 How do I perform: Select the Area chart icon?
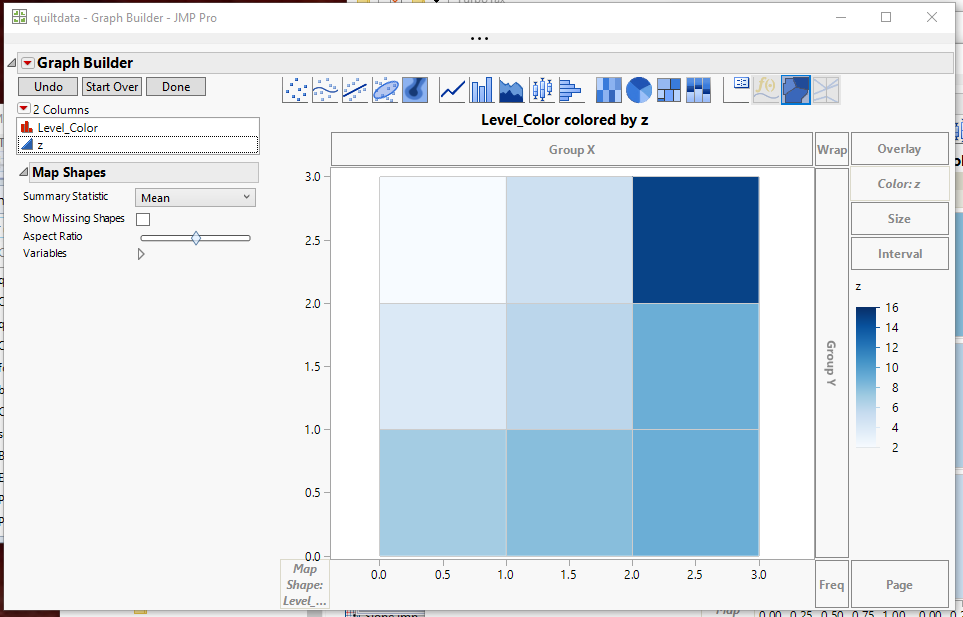[x=511, y=90]
